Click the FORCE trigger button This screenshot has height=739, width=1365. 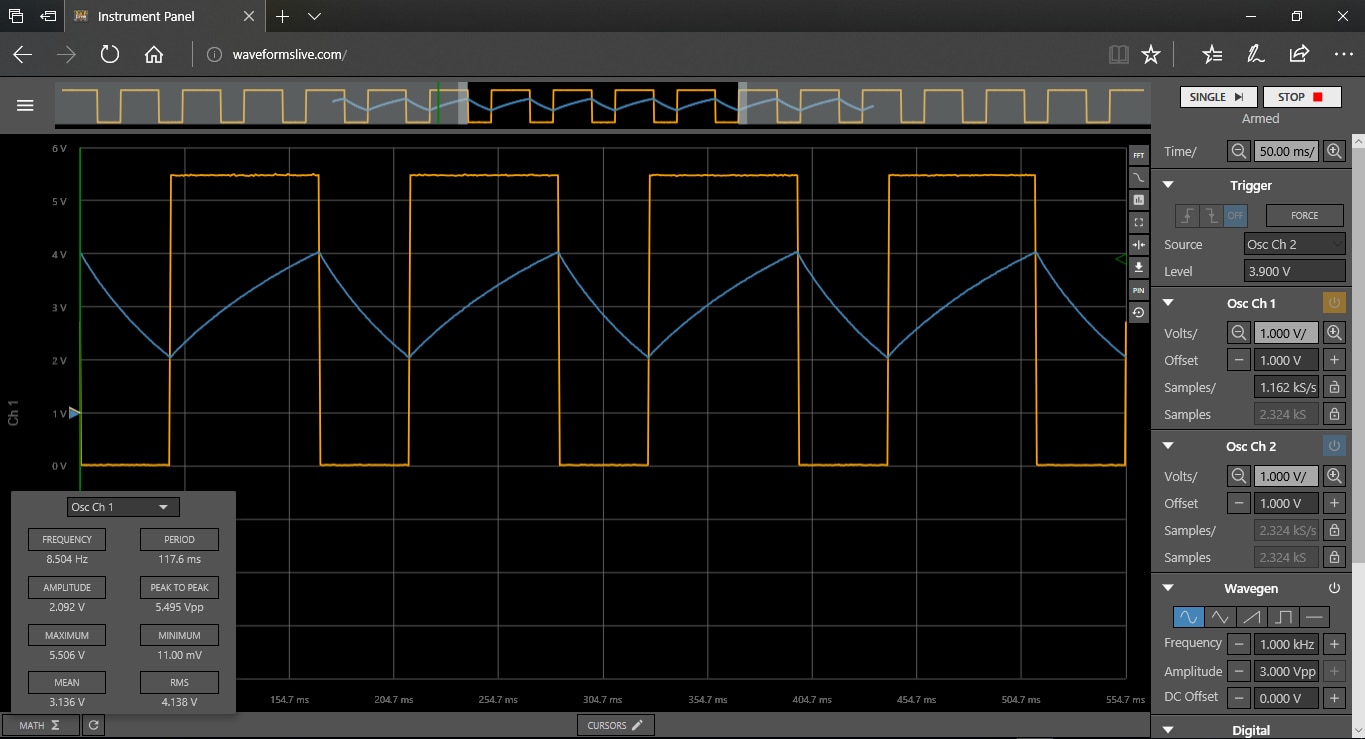tap(1305, 215)
